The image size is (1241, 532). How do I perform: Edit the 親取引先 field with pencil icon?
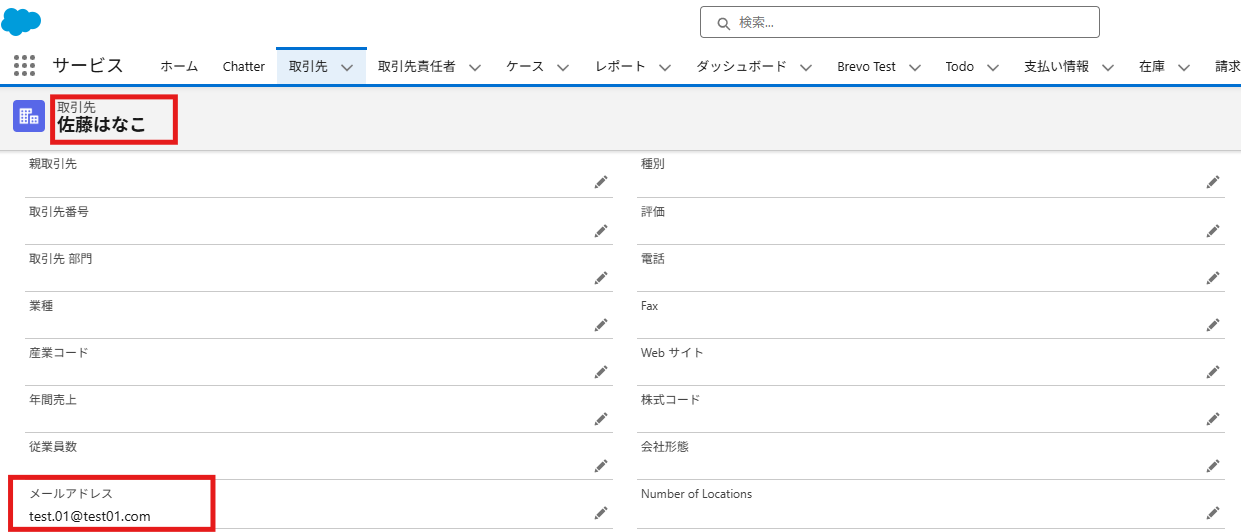(x=600, y=182)
